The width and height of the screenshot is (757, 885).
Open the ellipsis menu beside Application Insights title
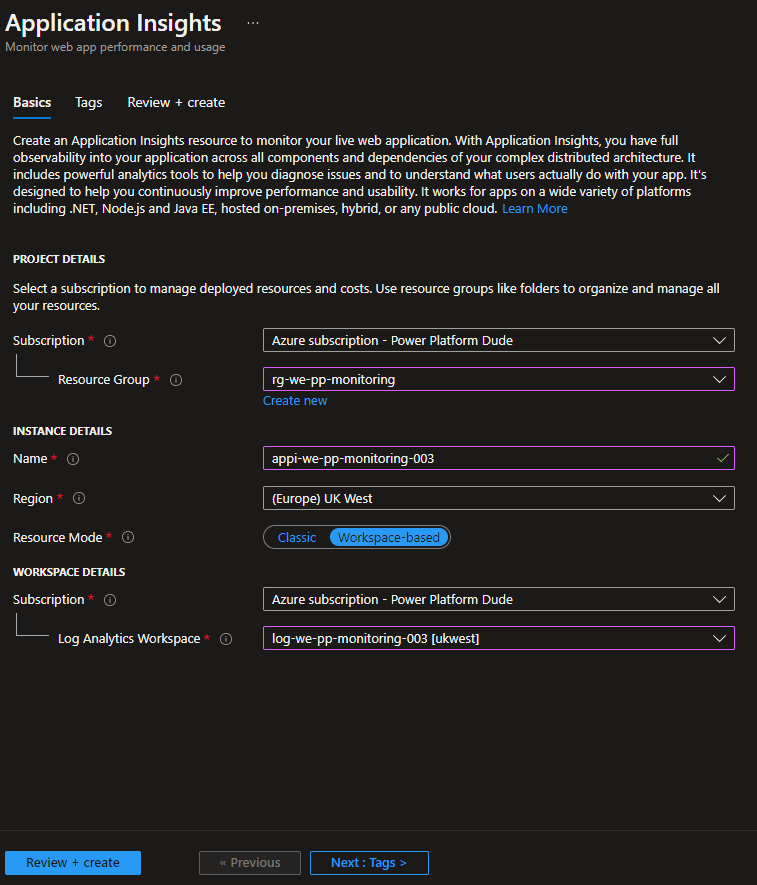tap(252, 23)
